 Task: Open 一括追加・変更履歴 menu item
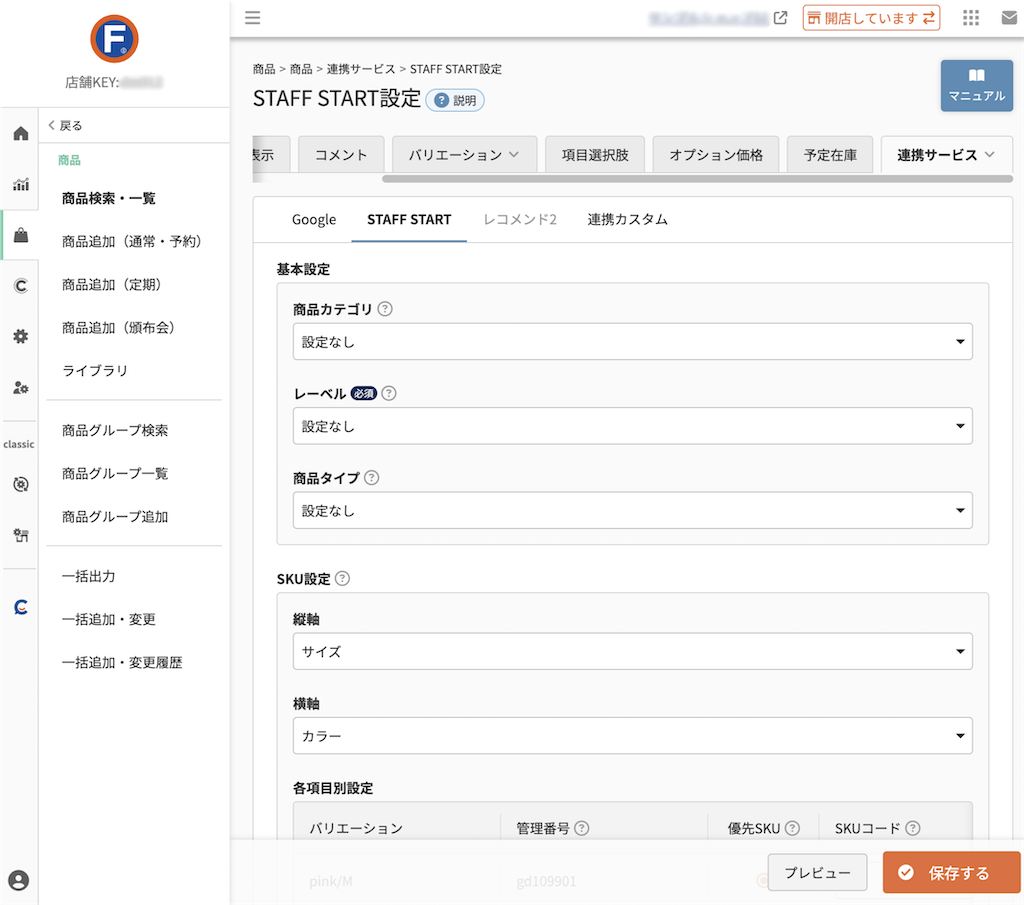coord(121,662)
